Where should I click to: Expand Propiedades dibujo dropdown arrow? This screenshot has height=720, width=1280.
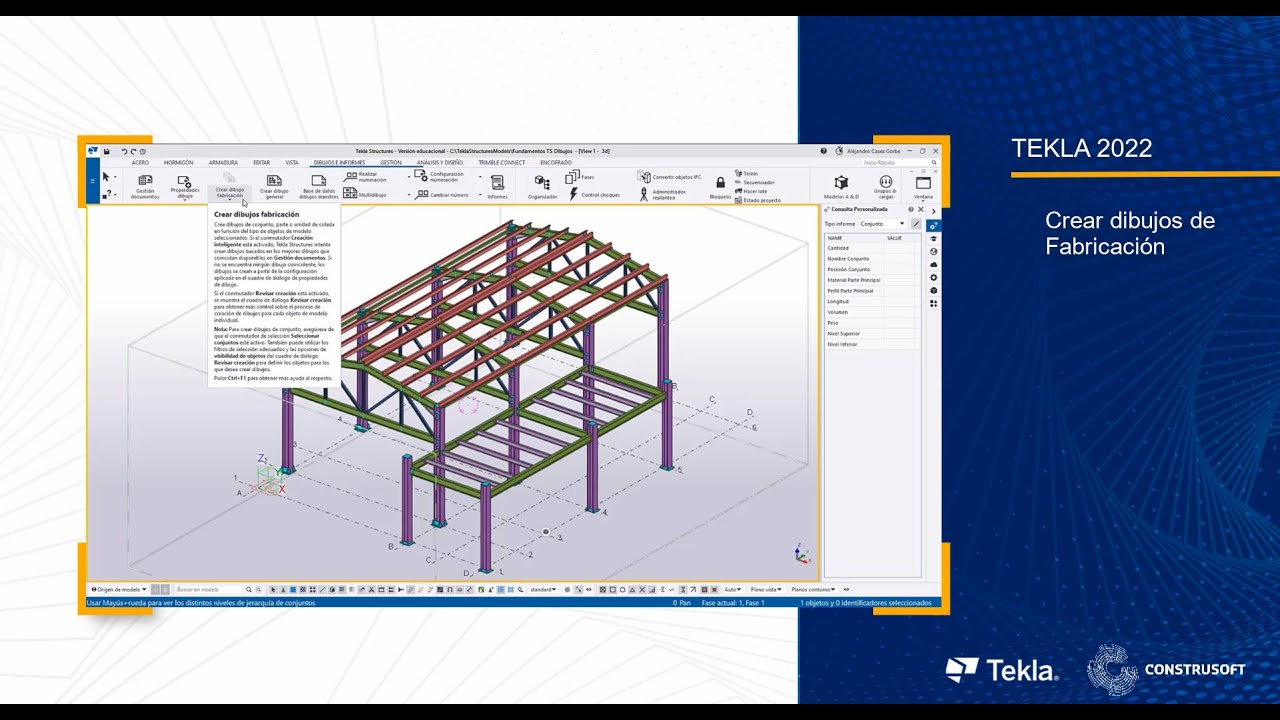(185, 200)
